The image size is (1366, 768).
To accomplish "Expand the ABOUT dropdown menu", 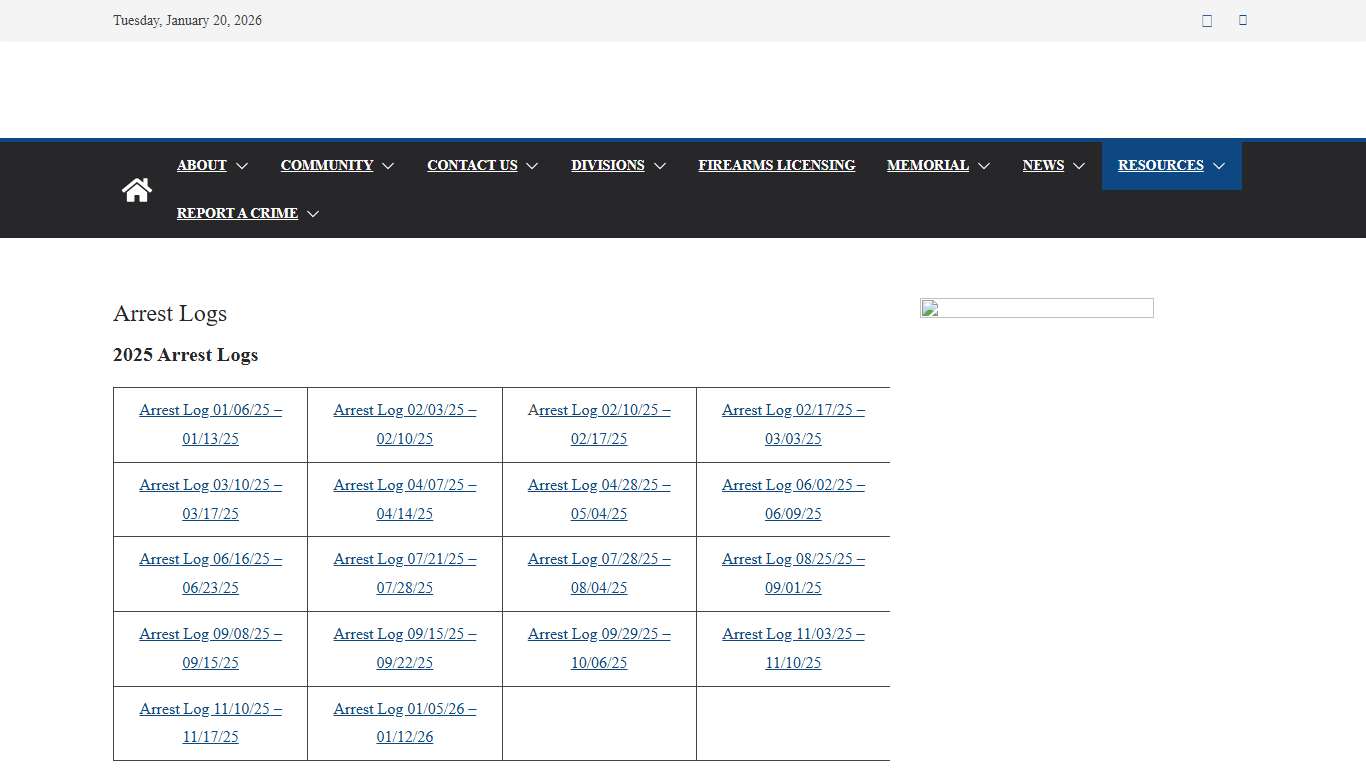I will pos(203,165).
